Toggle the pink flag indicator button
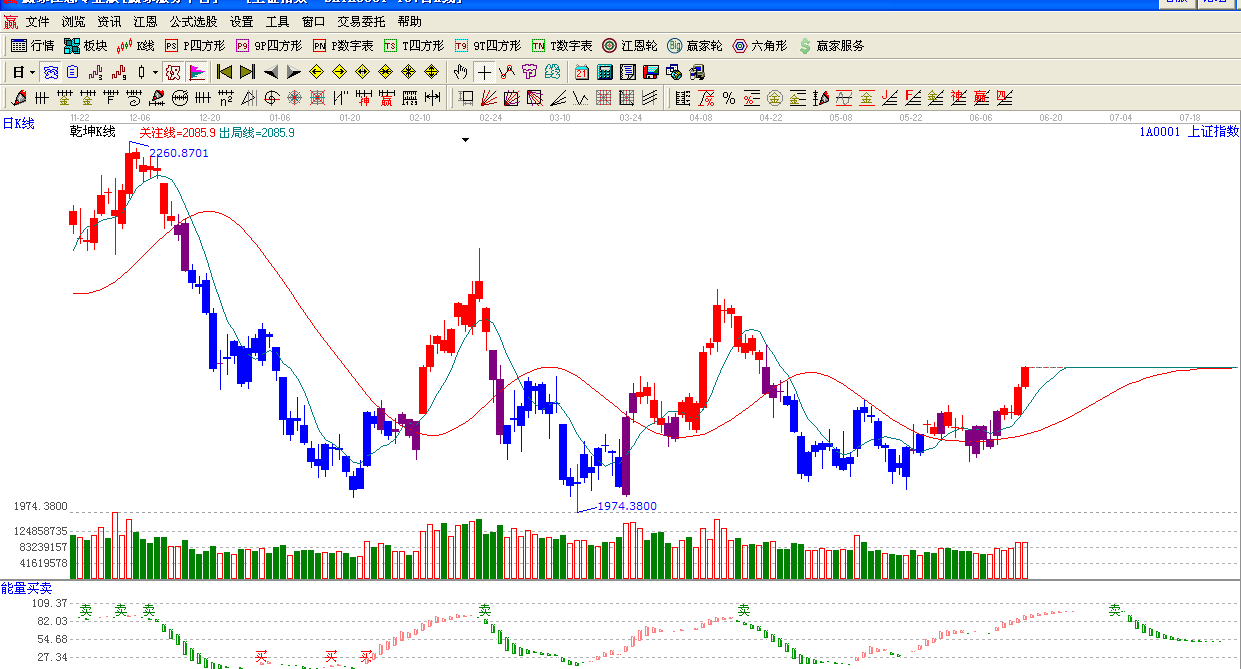The height and width of the screenshot is (669, 1241). click(x=196, y=72)
